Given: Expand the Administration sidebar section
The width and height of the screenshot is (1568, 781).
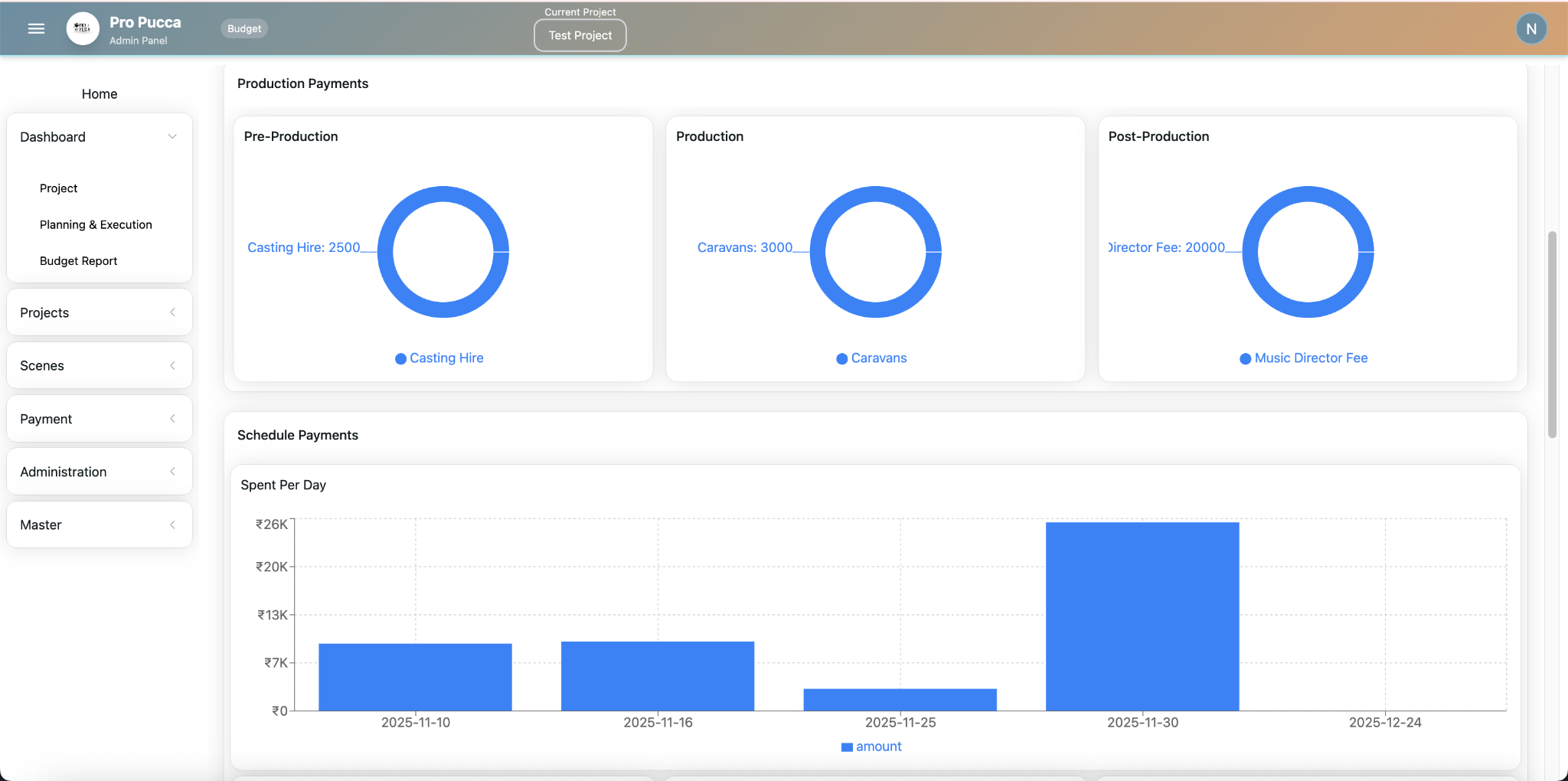Looking at the screenshot, I should [99, 472].
